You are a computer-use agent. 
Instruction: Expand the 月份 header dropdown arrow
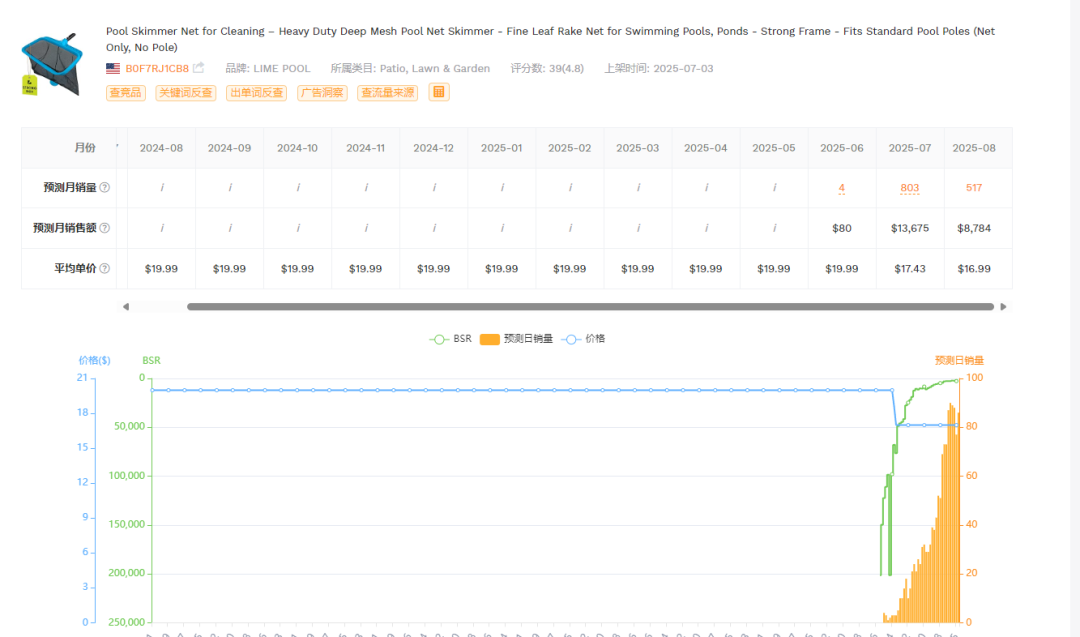(x=117, y=146)
